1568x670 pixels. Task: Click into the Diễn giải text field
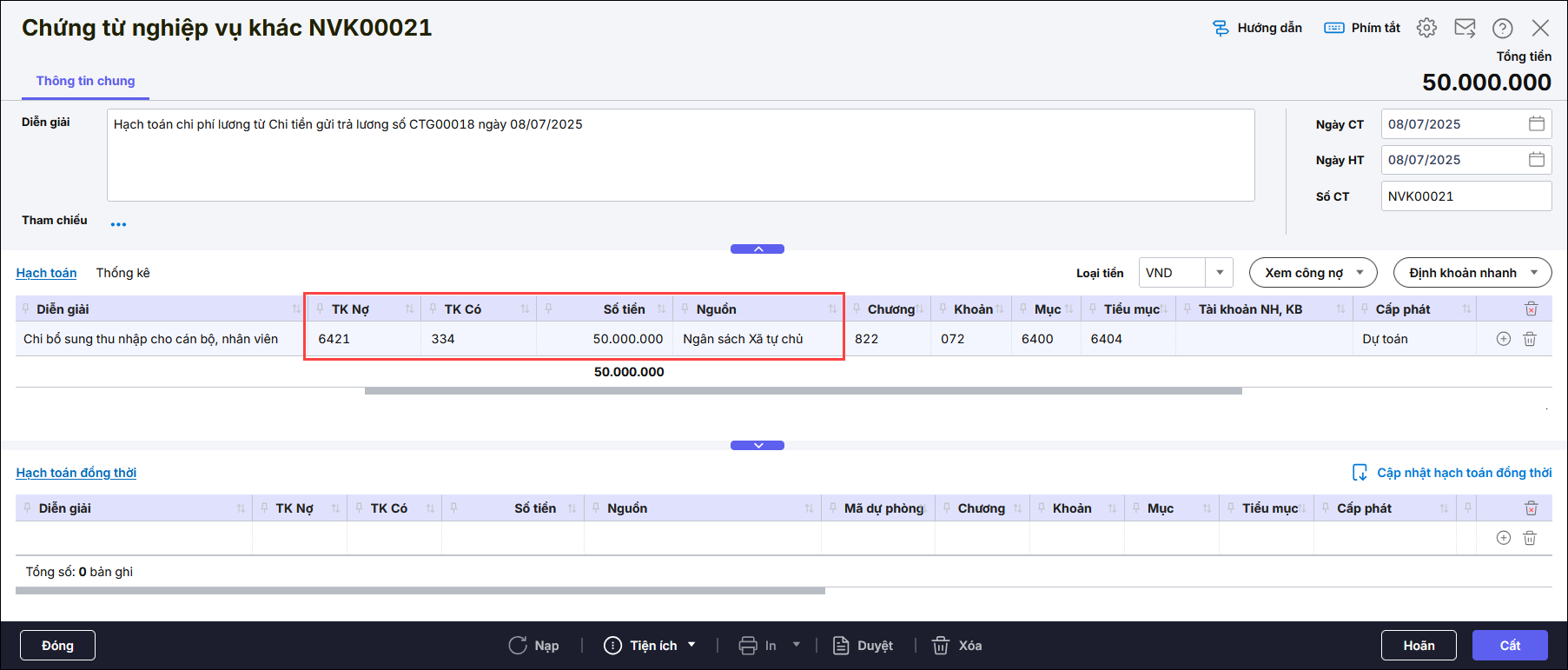(680, 155)
